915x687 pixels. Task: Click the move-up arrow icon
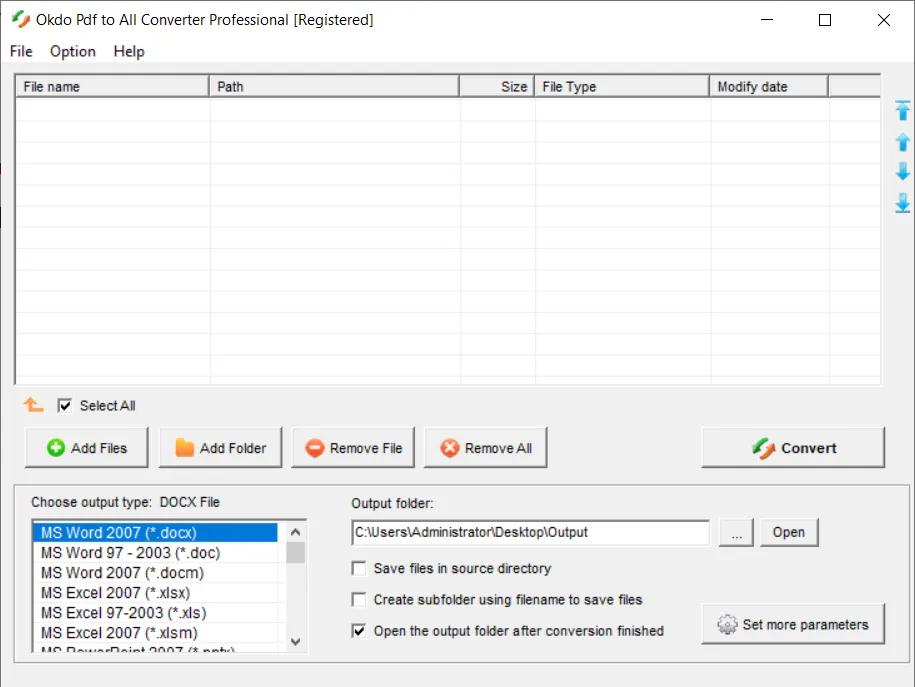tap(902, 142)
